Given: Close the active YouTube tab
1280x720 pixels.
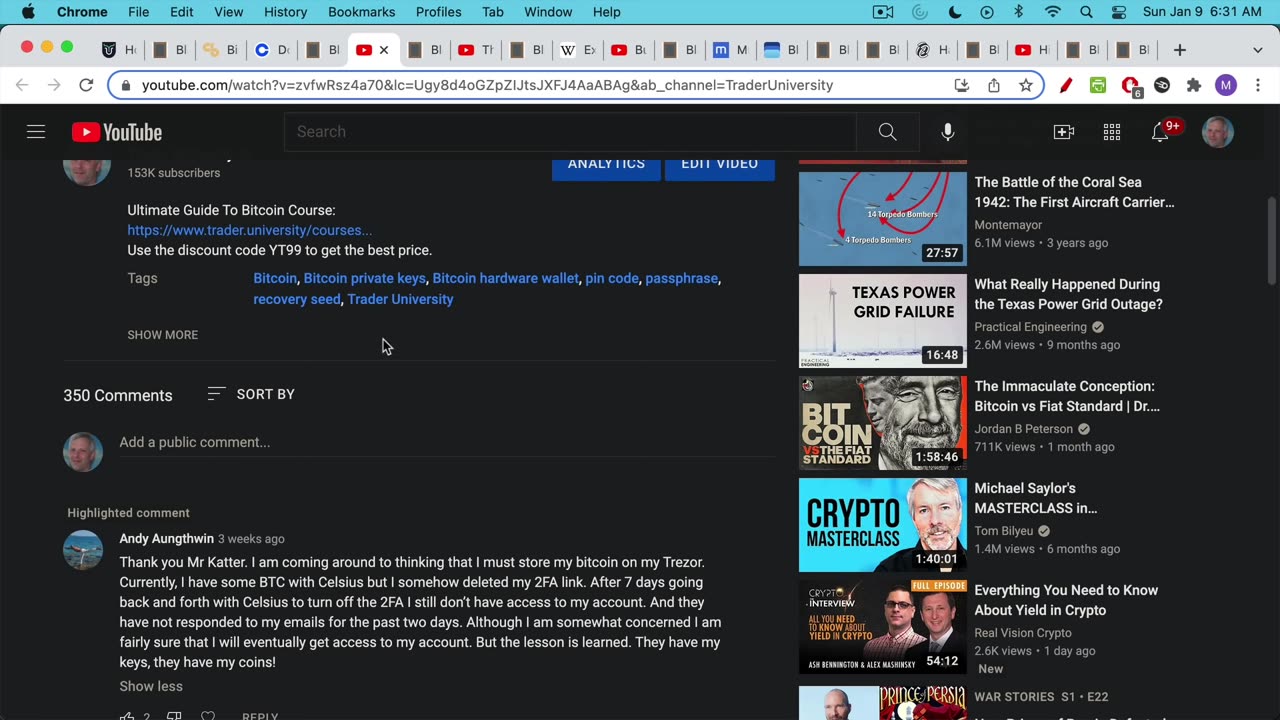Looking at the screenshot, I should click(x=384, y=50).
